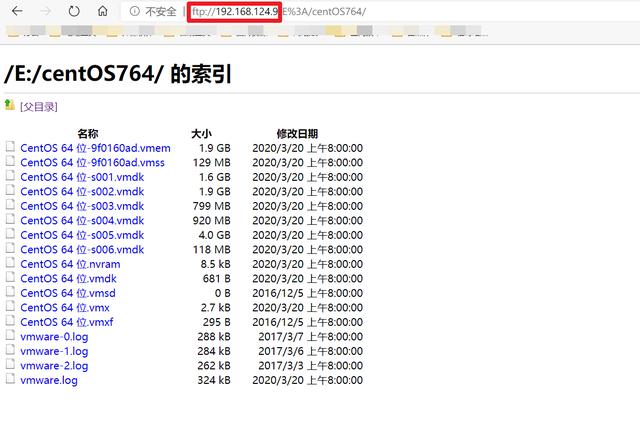640x430 pixels.
Task: Click file icon beside CentOS 64 位.nvram
Action: (10, 263)
